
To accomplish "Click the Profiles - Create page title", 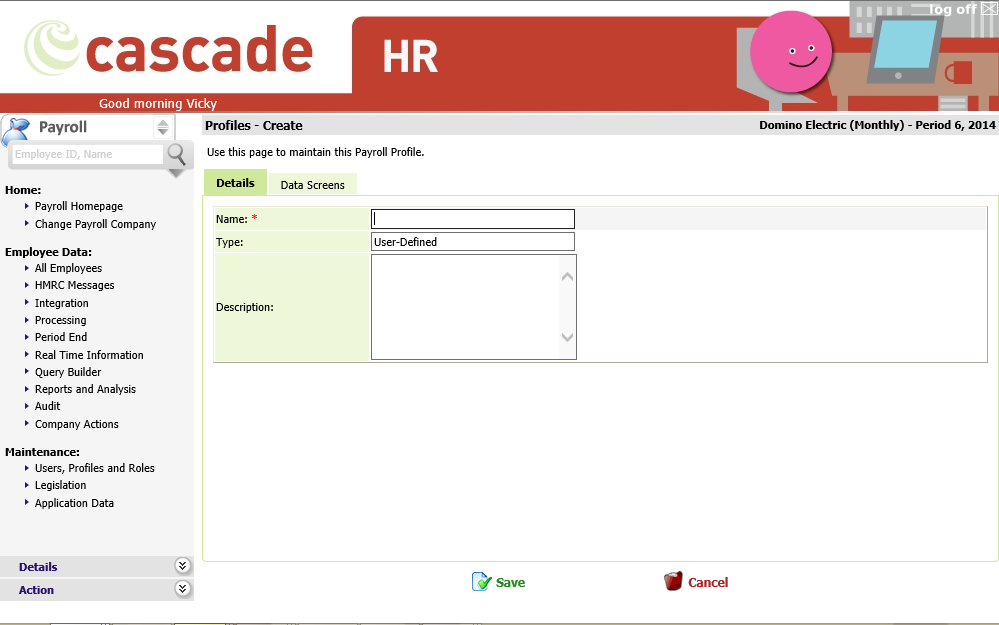I will pyautogui.click(x=254, y=126).
